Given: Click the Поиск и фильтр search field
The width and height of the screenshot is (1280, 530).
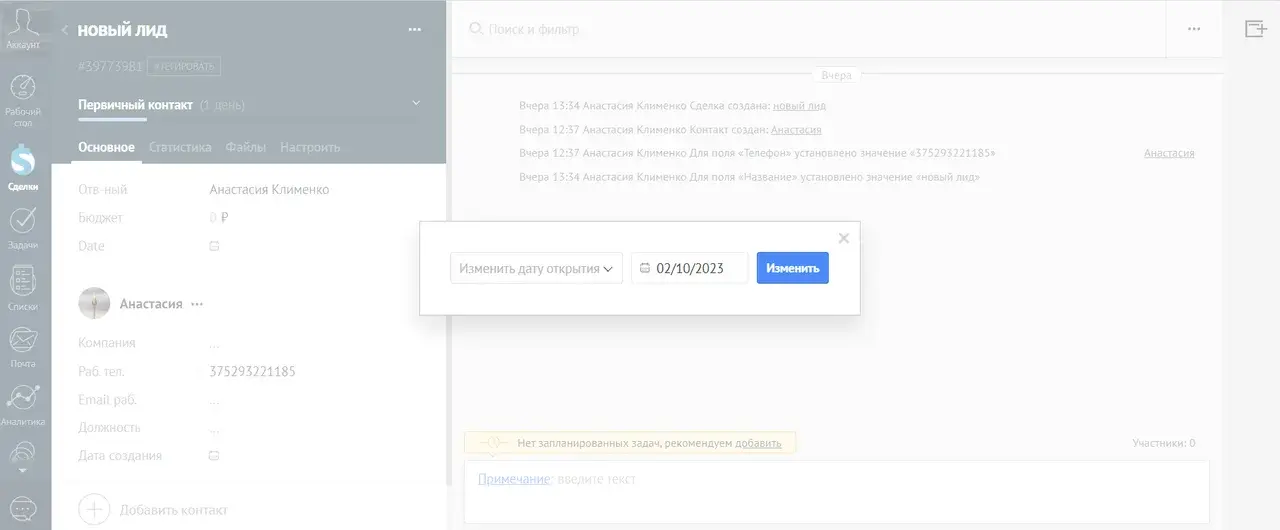Looking at the screenshot, I should (x=533, y=29).
